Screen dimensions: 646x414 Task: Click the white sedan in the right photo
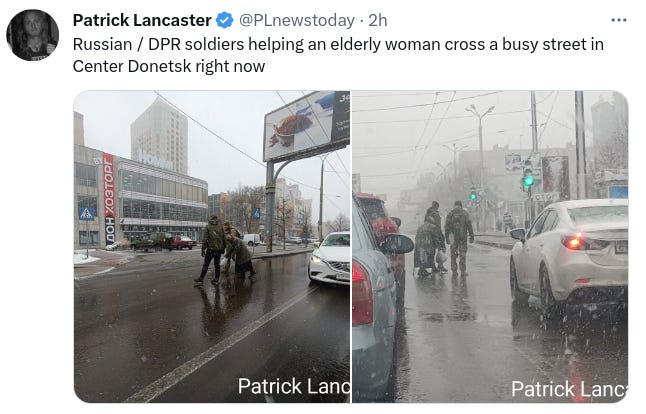tap(569, 255)
